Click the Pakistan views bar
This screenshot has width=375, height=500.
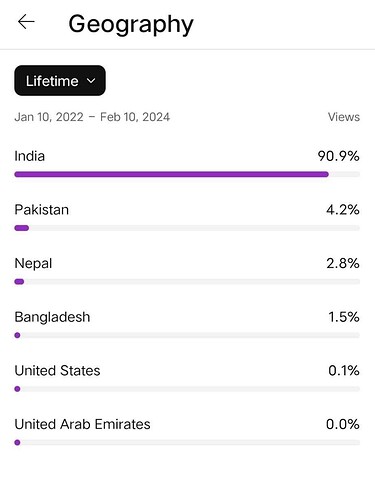(22, 228)
